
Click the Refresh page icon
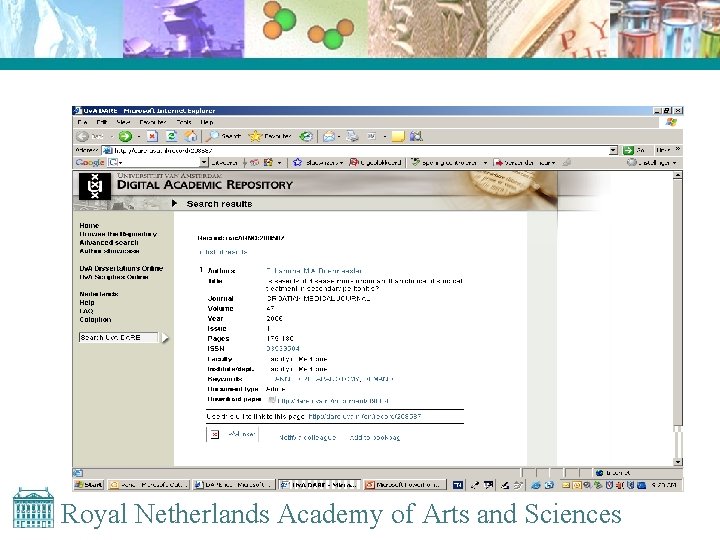pyautogui.click(x=172, y=136)
